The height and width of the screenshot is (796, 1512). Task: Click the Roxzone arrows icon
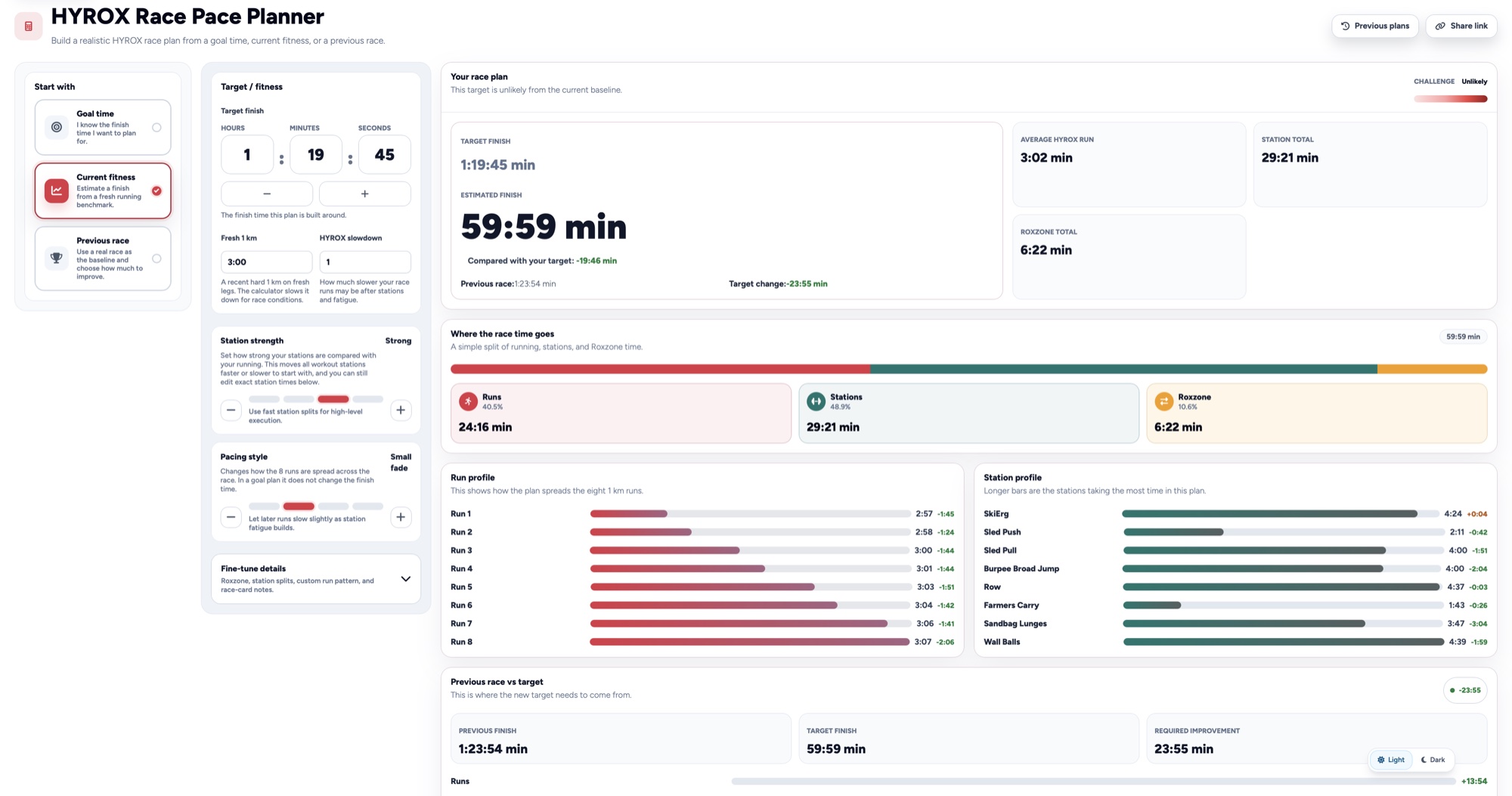point(1163,401)
